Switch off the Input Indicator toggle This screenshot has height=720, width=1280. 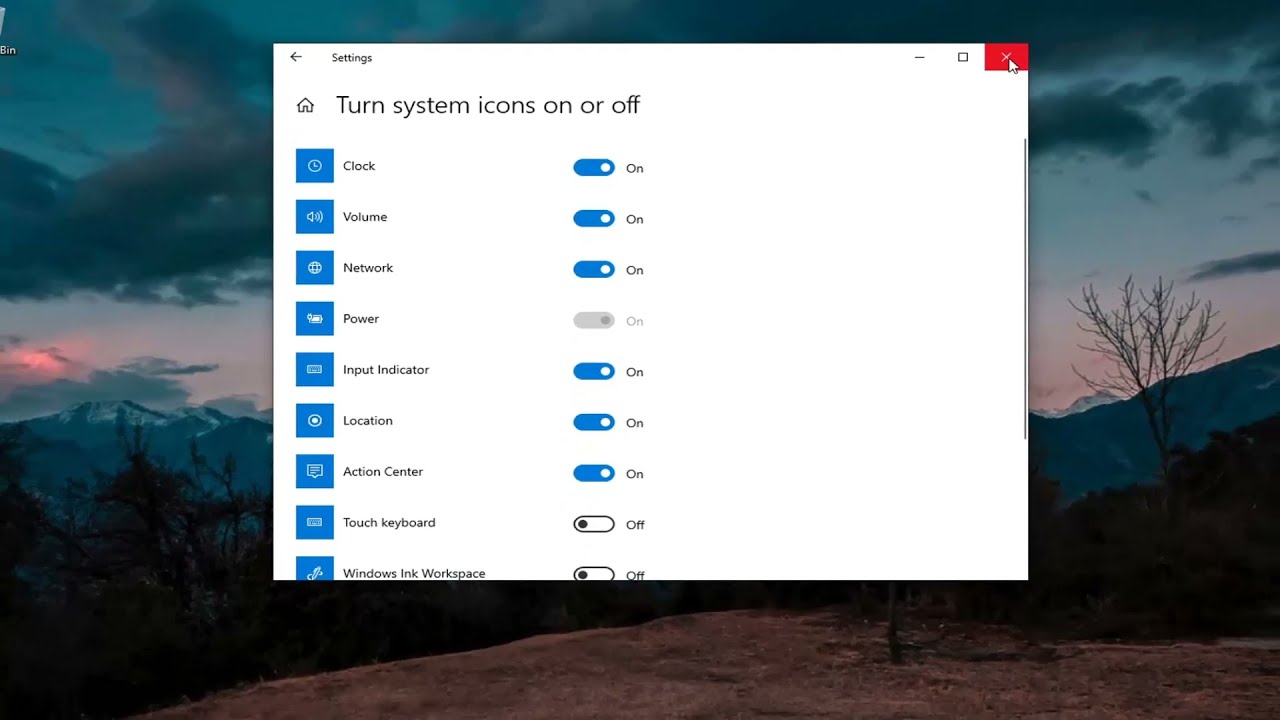click(594, 371)
